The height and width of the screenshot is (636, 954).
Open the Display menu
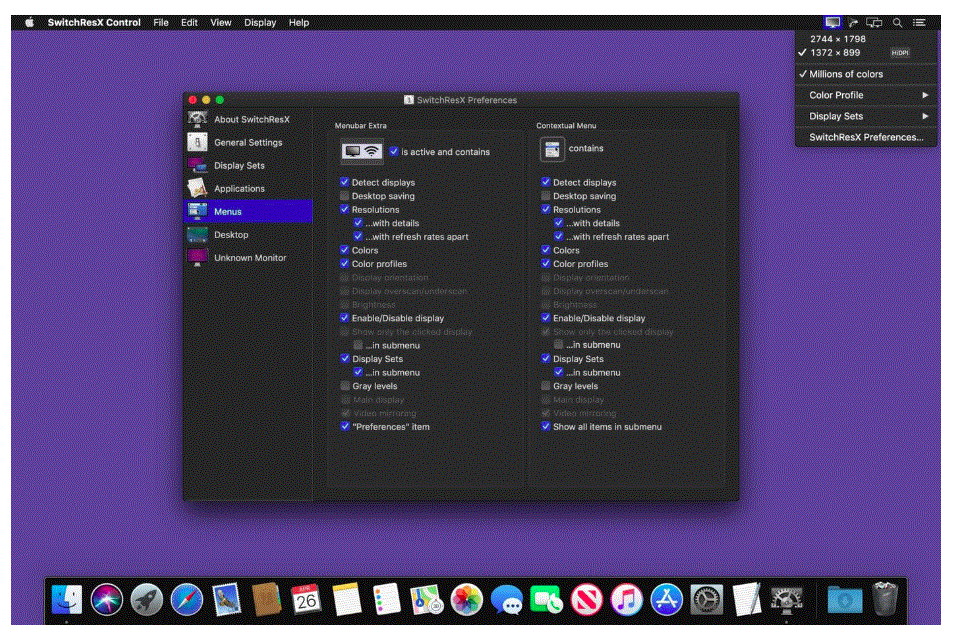click(260, 23)
